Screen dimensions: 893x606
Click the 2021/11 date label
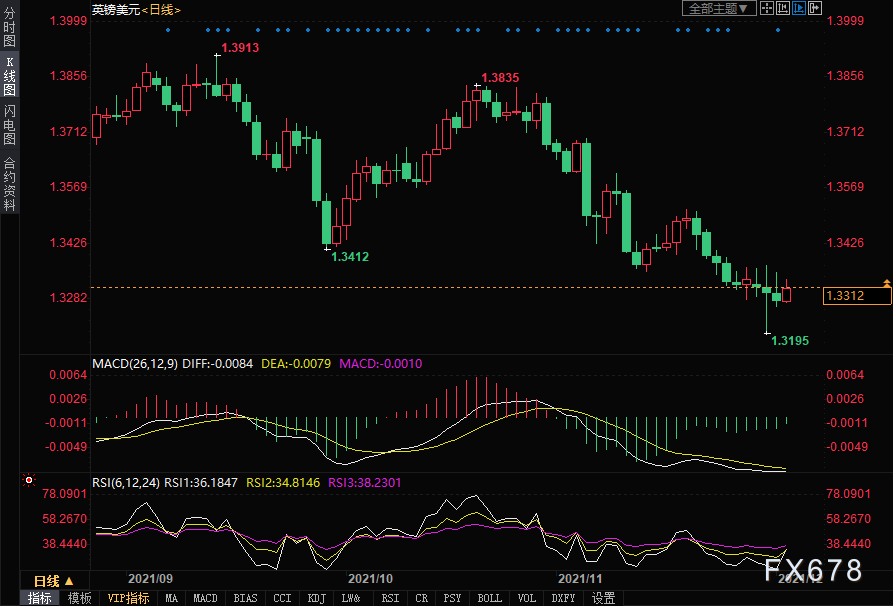click(x=580, y=579)
